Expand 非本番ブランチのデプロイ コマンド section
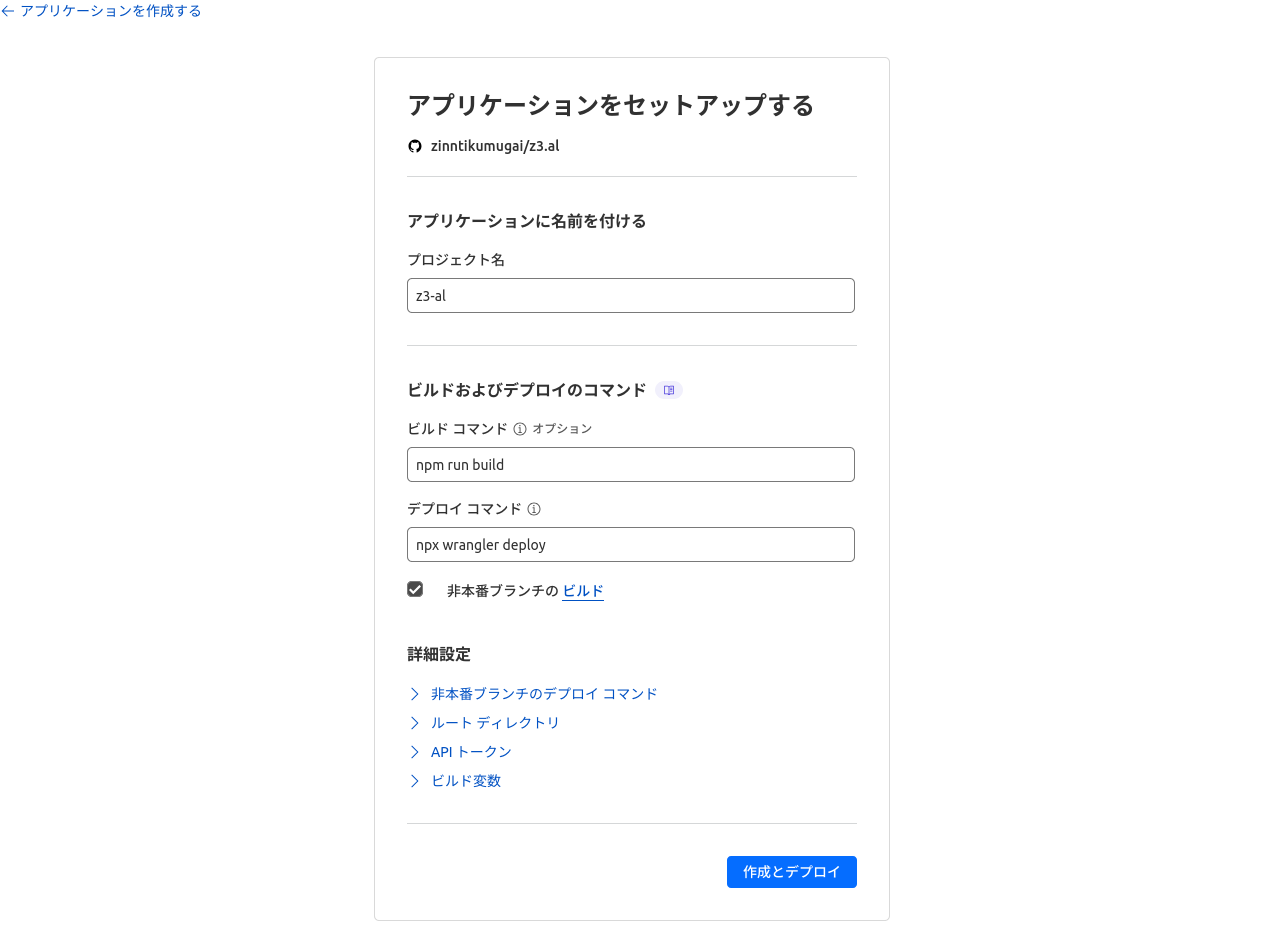 click(544, 694)
